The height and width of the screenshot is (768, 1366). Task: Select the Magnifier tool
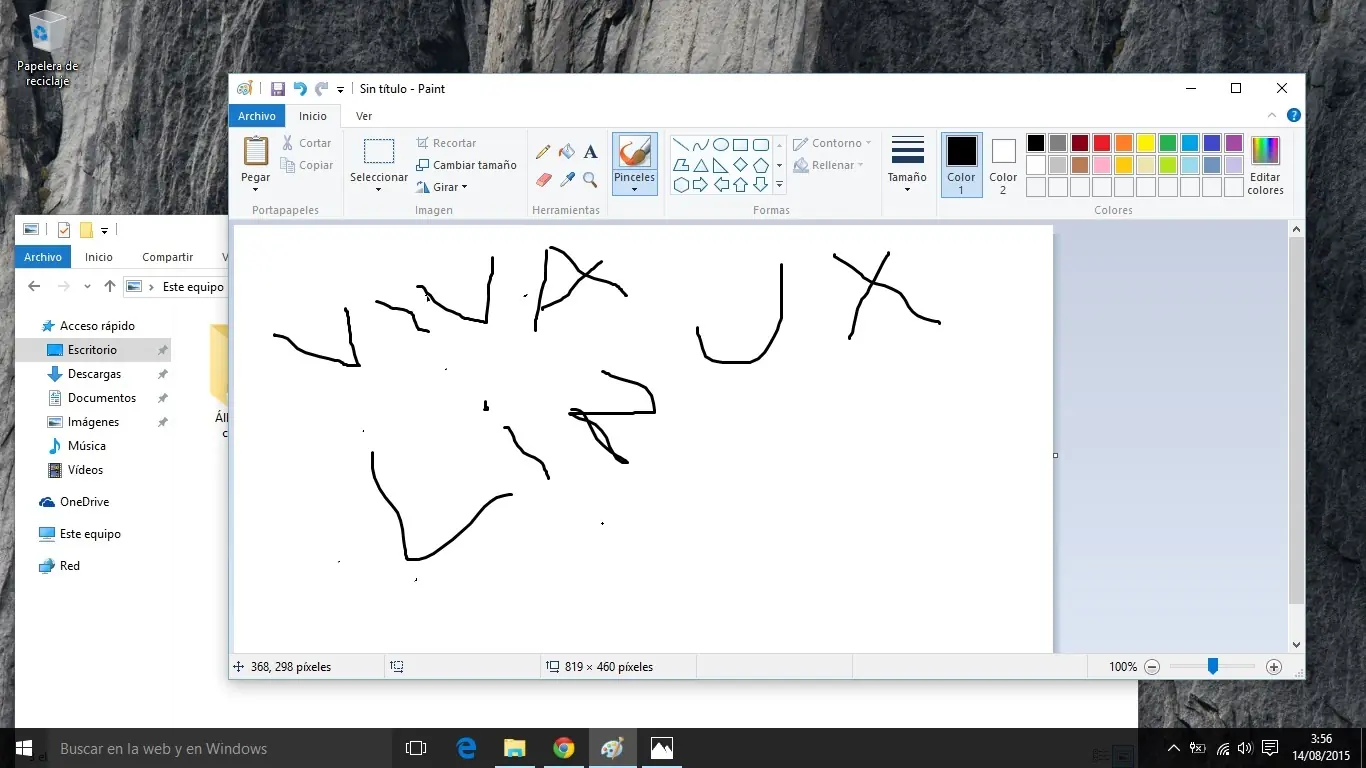point(590,180)
